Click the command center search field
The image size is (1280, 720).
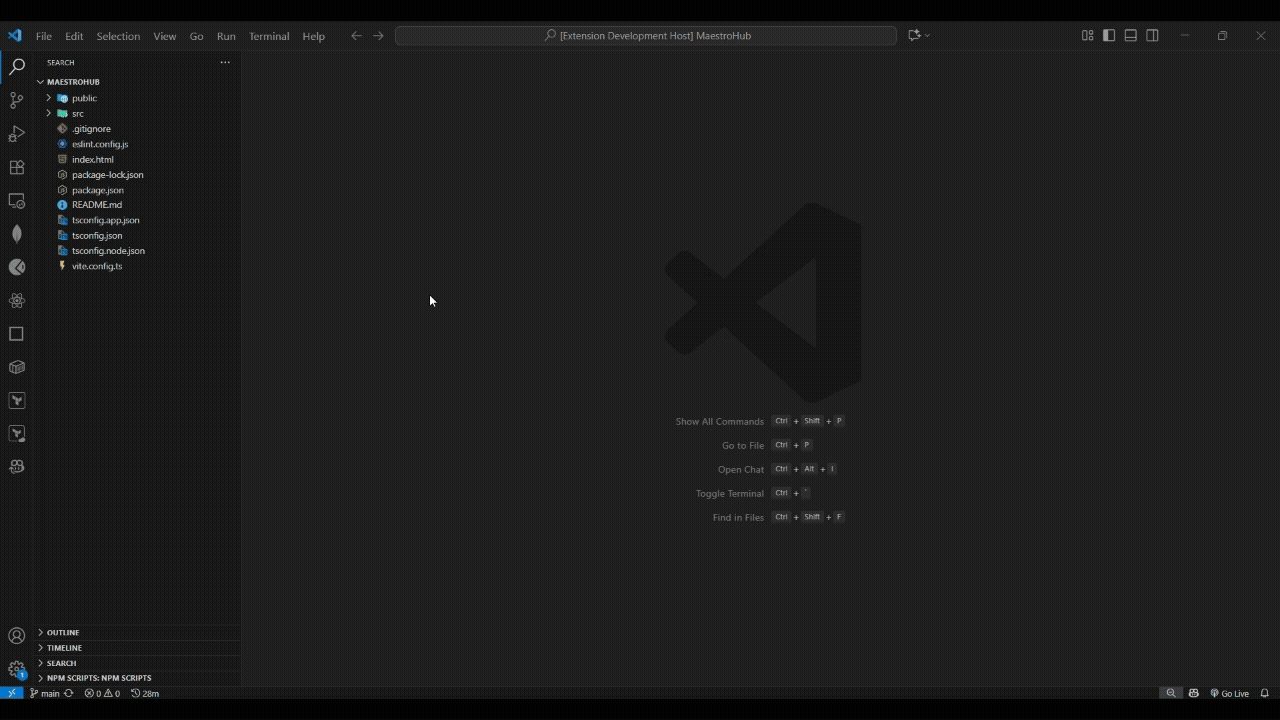tap(646, 36)
